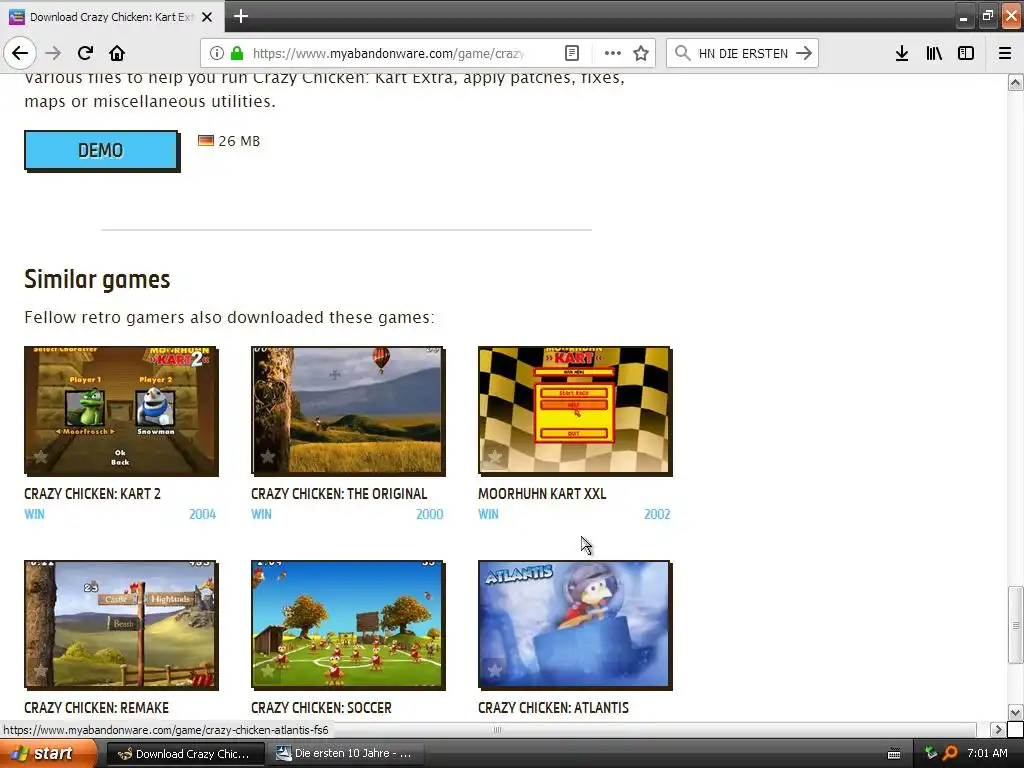Click the vertical scrollbar thumb
The width and height of the screenshot is (1024, 768).
(1016, 625)
